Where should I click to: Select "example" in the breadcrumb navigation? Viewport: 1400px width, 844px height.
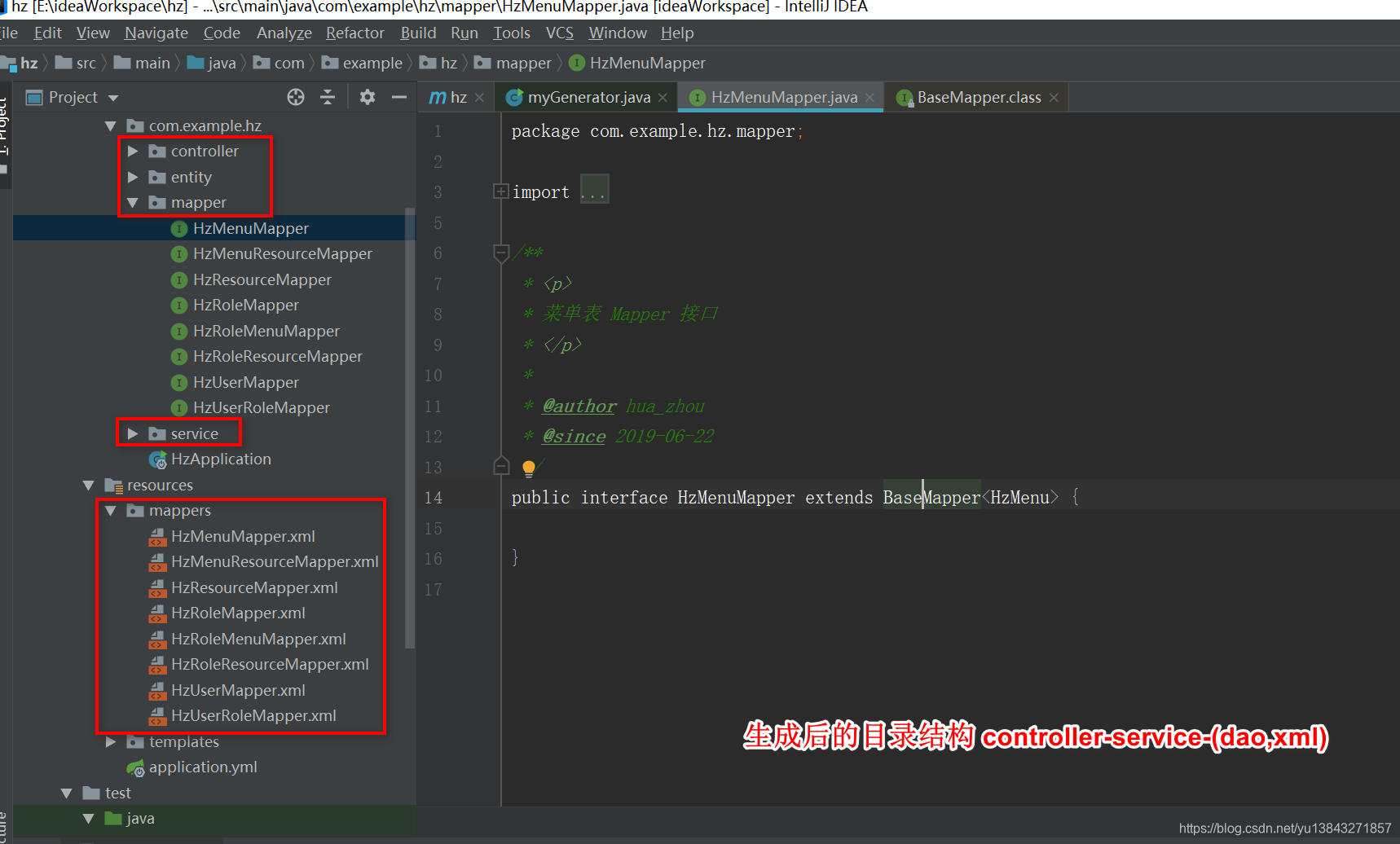(x=372, y=63)
